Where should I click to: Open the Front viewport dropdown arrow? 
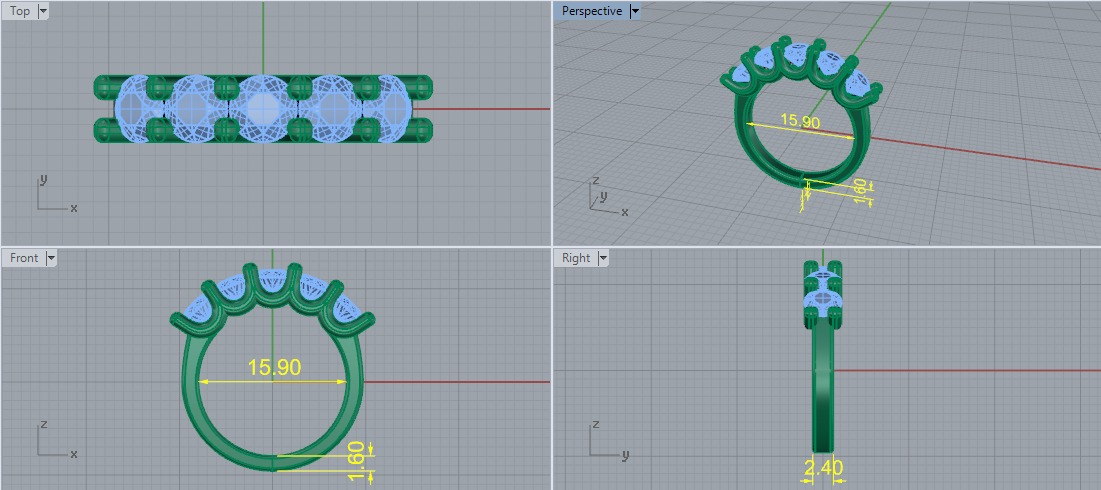tap(51, 258)
